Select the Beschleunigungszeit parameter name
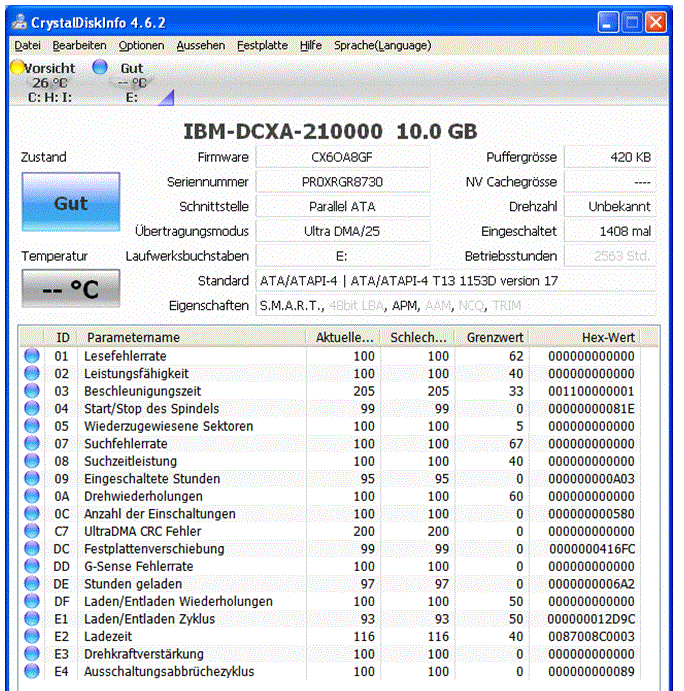The height and width of the screenshot is (691, 684). [142, 391]
